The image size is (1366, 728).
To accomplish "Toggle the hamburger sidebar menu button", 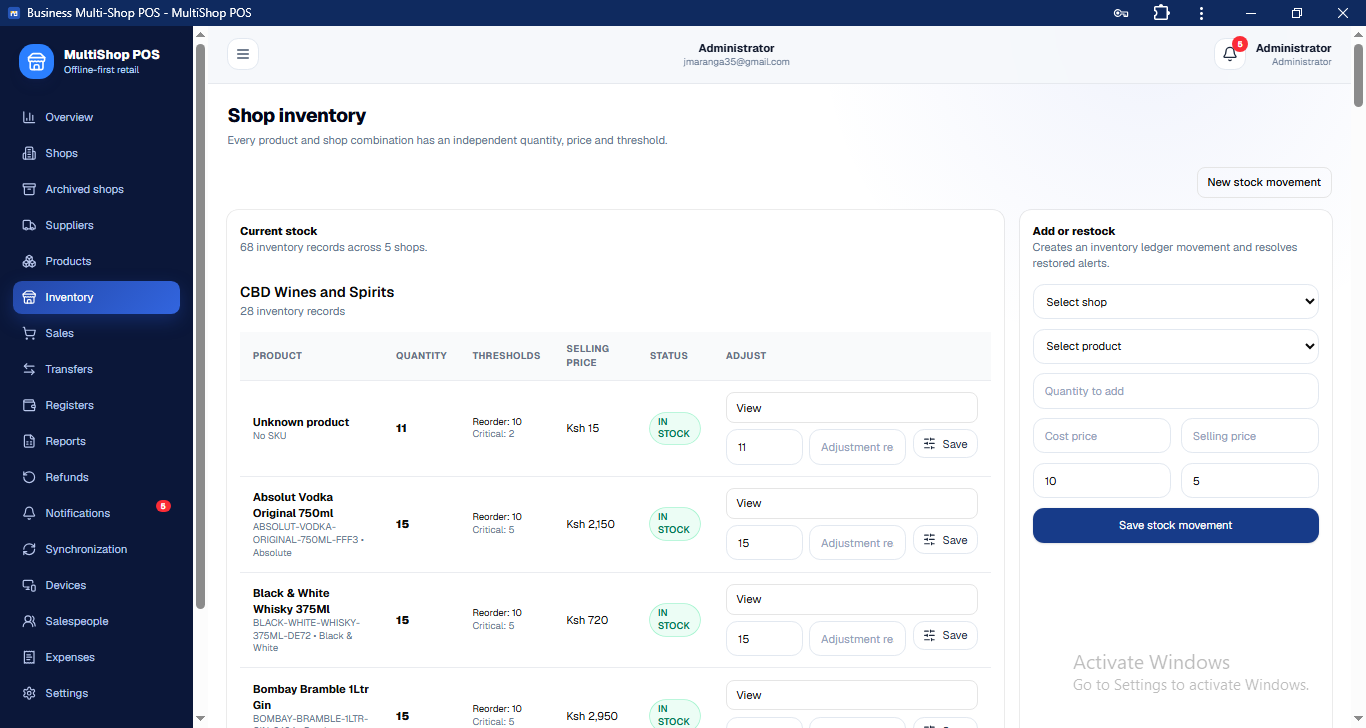I will [x=243, y=54].
